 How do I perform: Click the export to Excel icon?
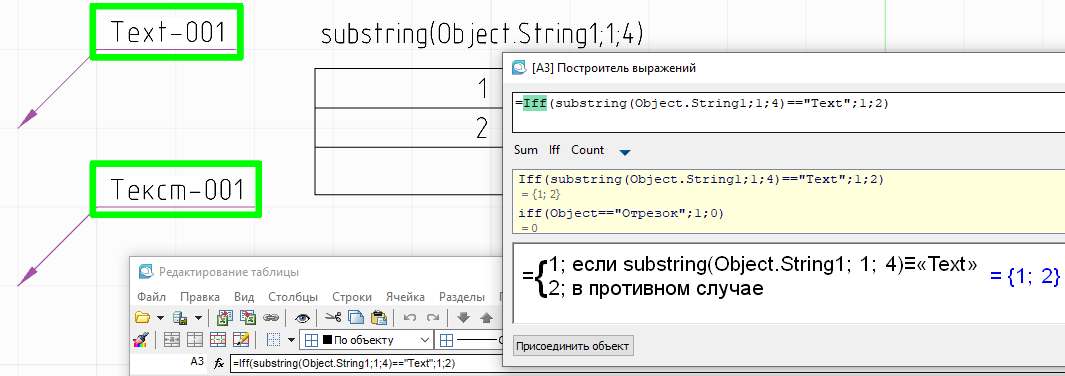point(249,318)
